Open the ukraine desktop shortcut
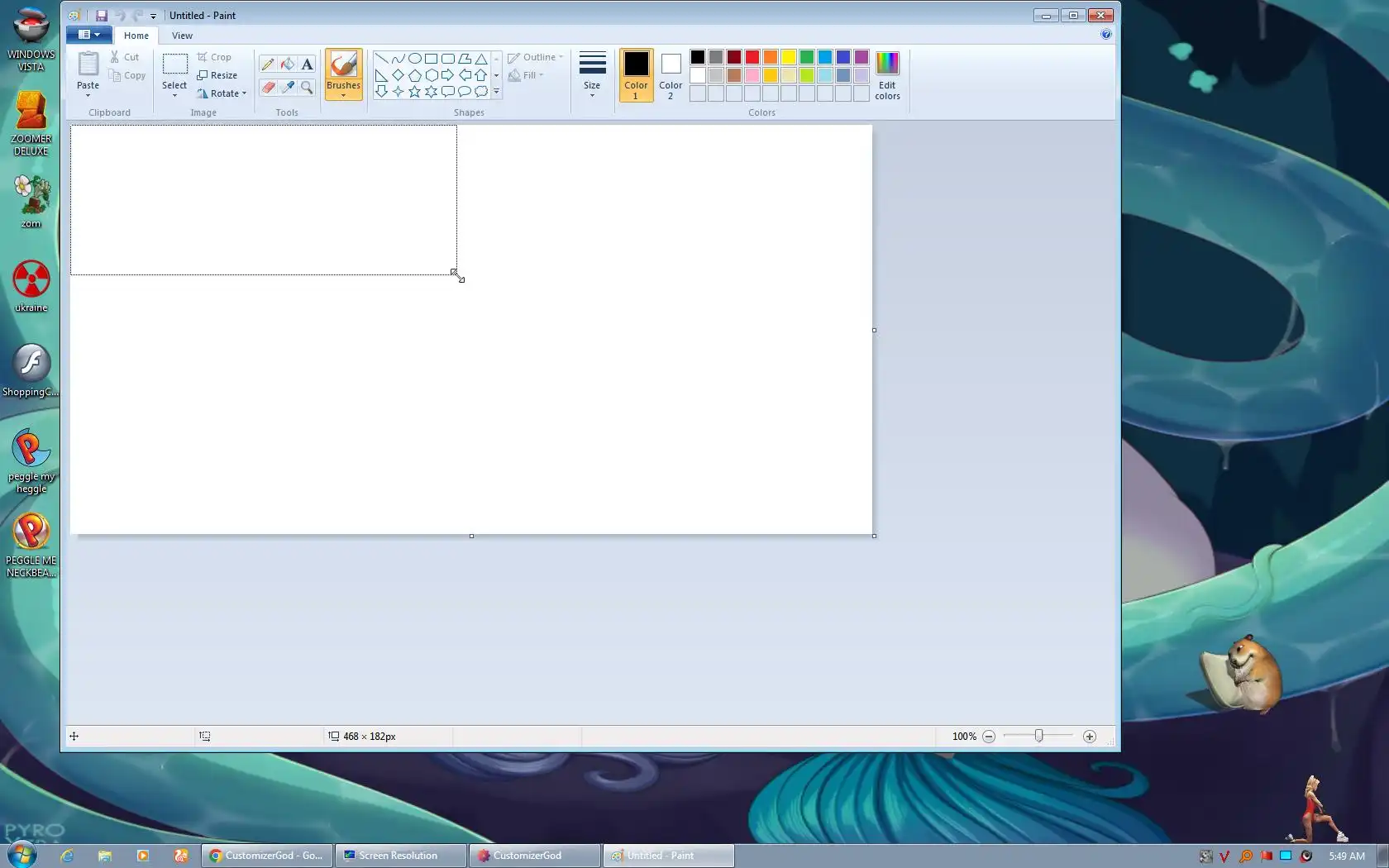This screenshot has width=1389, height=868. (31, 286)
